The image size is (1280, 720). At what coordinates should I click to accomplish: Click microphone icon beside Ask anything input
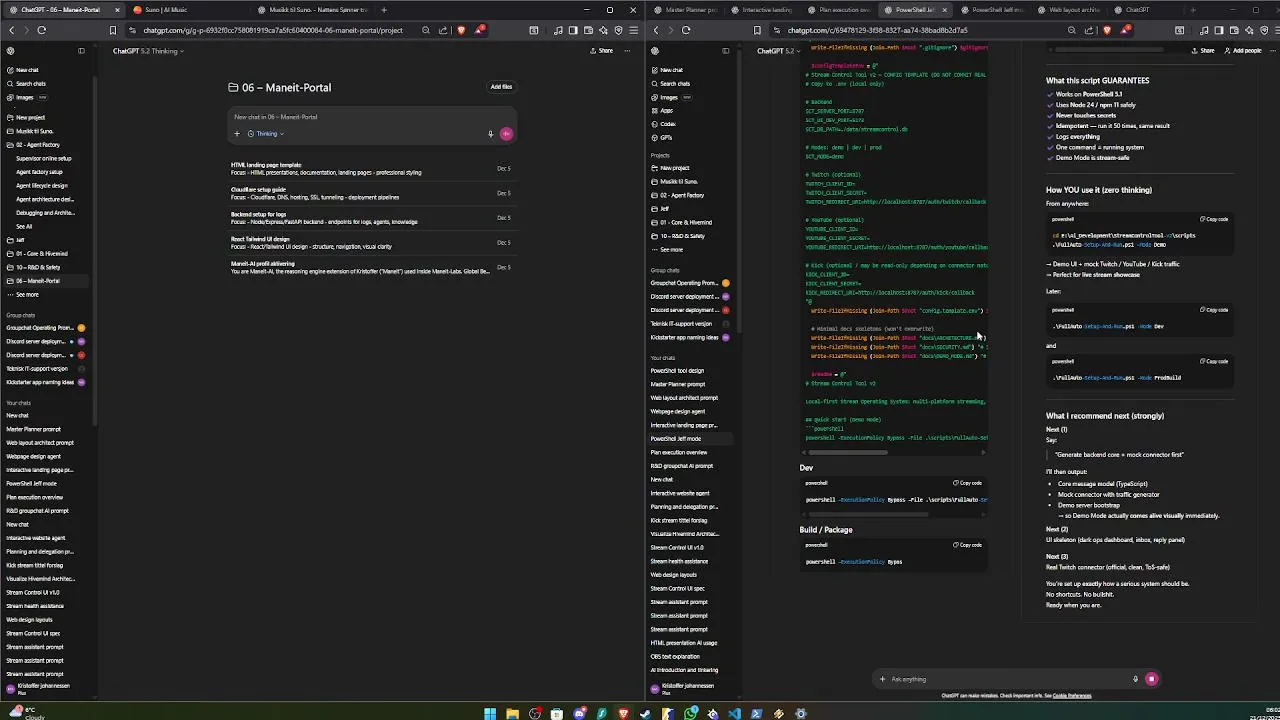[x=1135, y=679]
